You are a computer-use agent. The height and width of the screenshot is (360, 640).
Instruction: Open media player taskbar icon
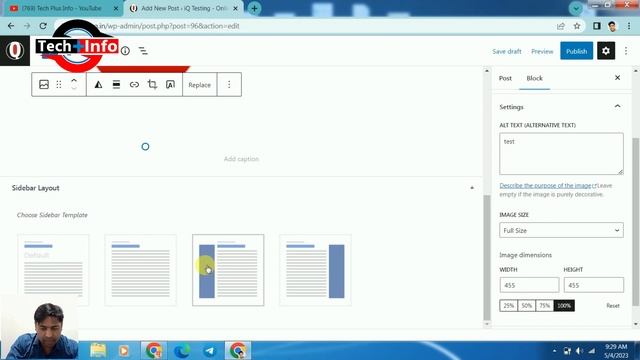[124, 350]
